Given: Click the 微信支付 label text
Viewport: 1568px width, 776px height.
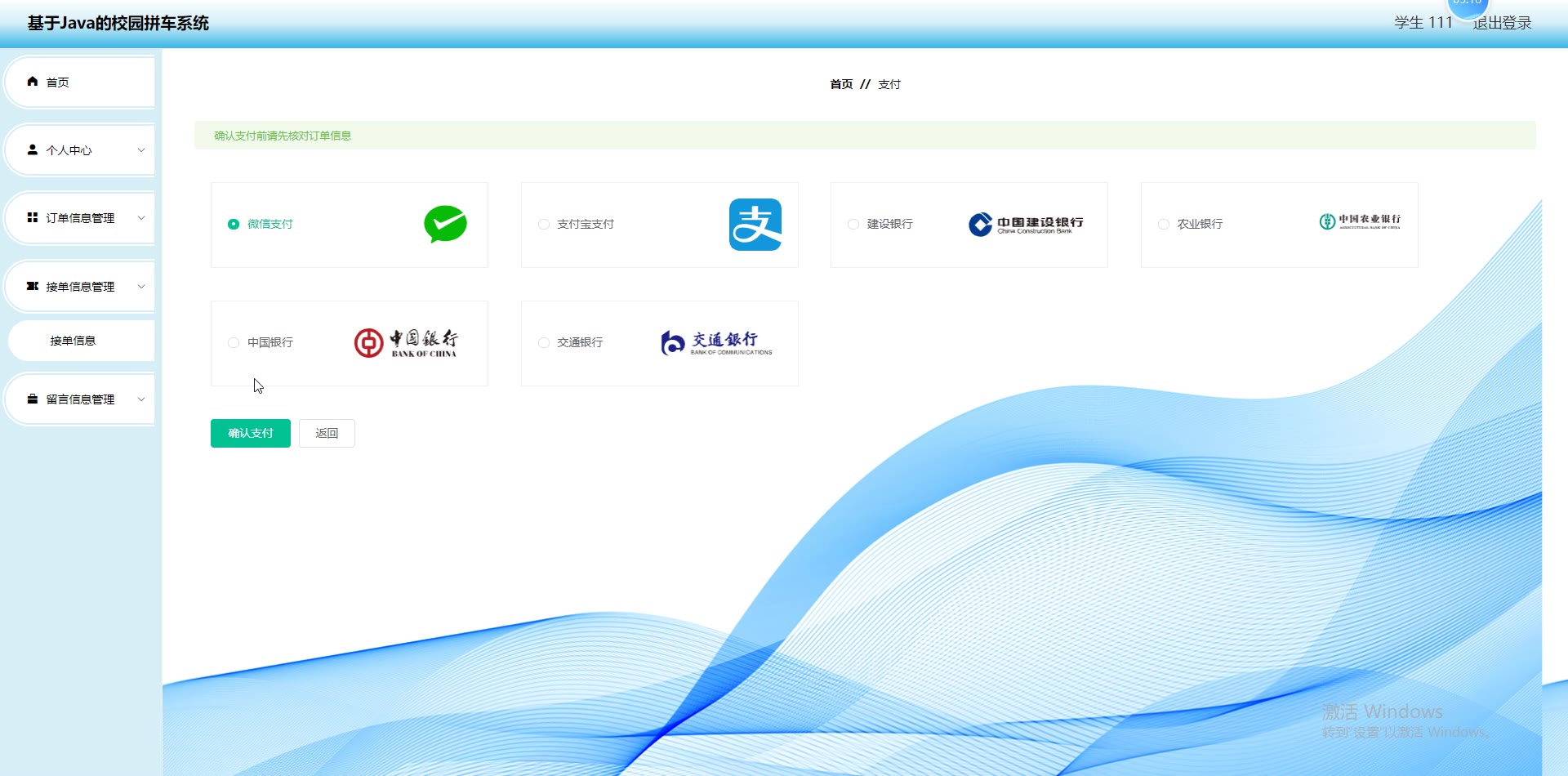Looking at the screenshot, I should (x=270, y=224).
